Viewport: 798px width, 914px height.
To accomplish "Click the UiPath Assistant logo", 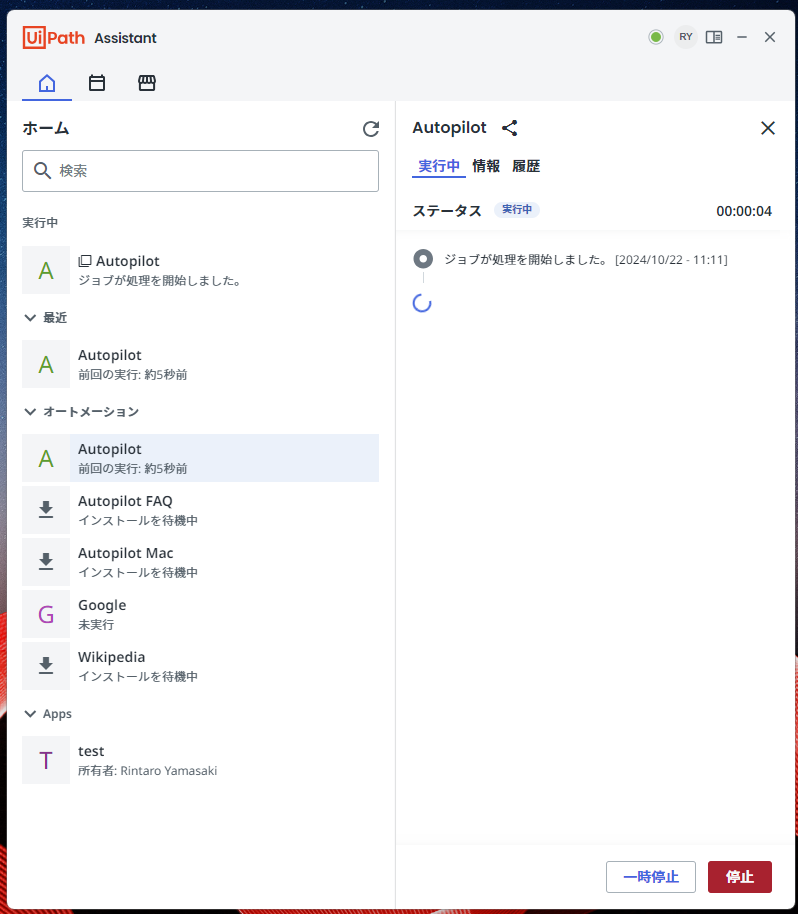I will tap(90, 38).
